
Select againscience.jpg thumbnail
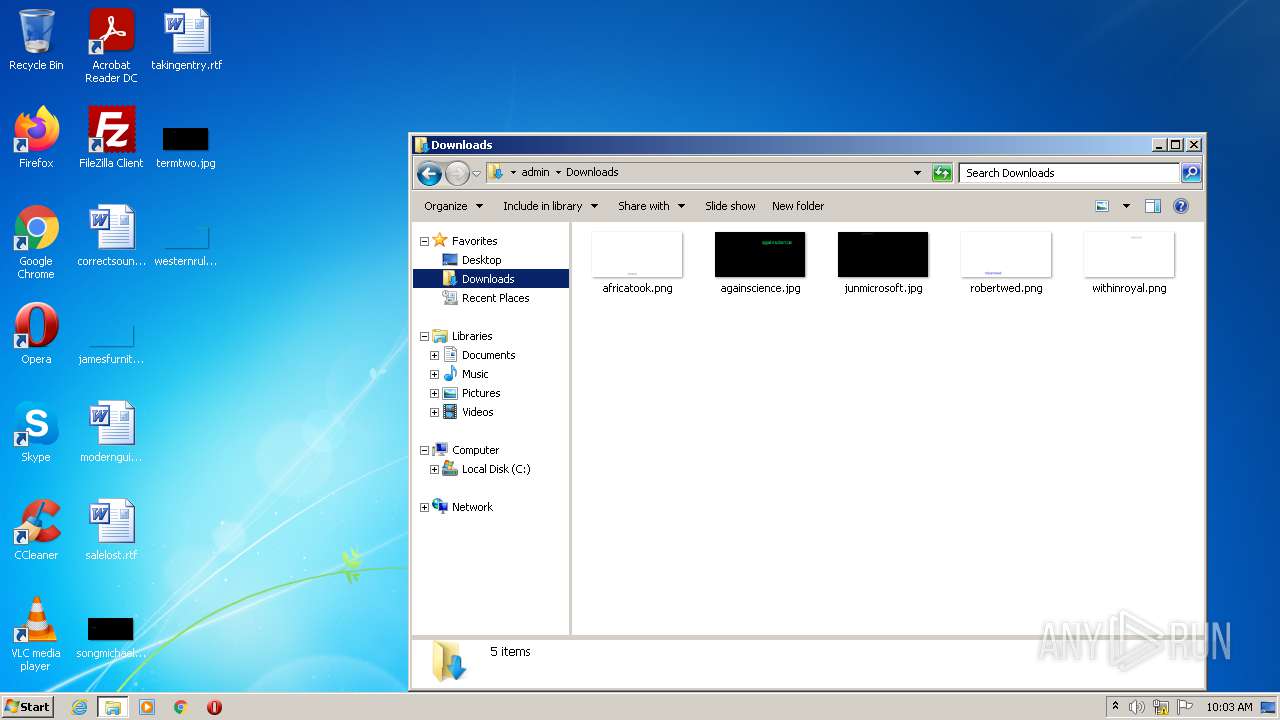(760, 263)
